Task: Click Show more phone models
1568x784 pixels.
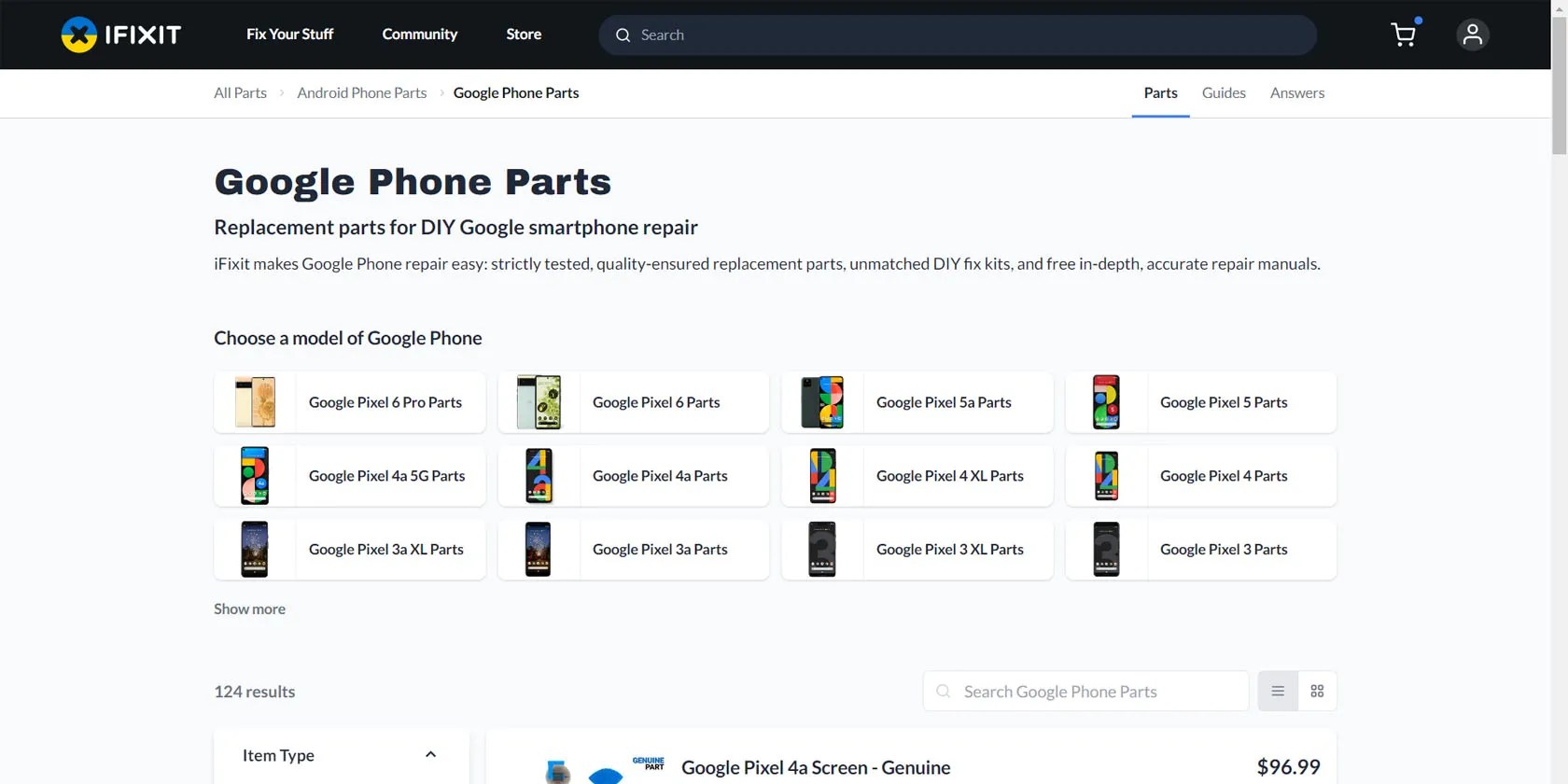Action: (249, 609)
